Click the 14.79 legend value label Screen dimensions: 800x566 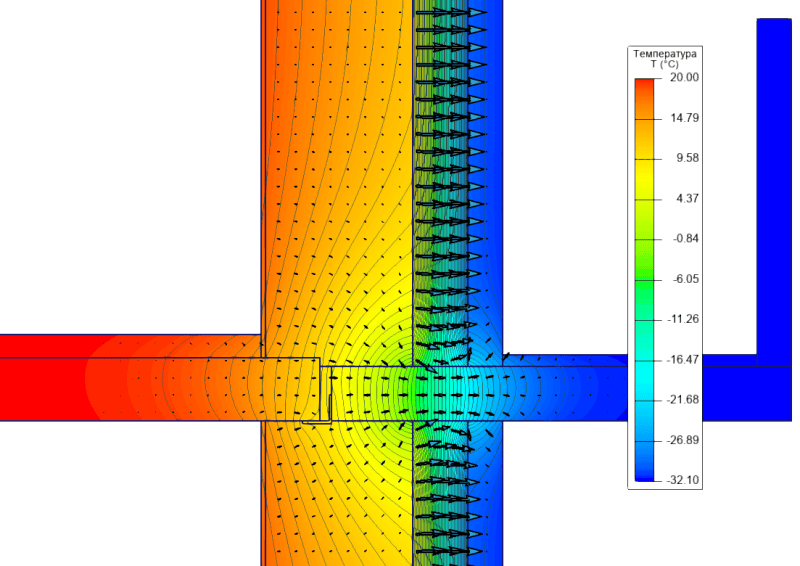[685, 118]
